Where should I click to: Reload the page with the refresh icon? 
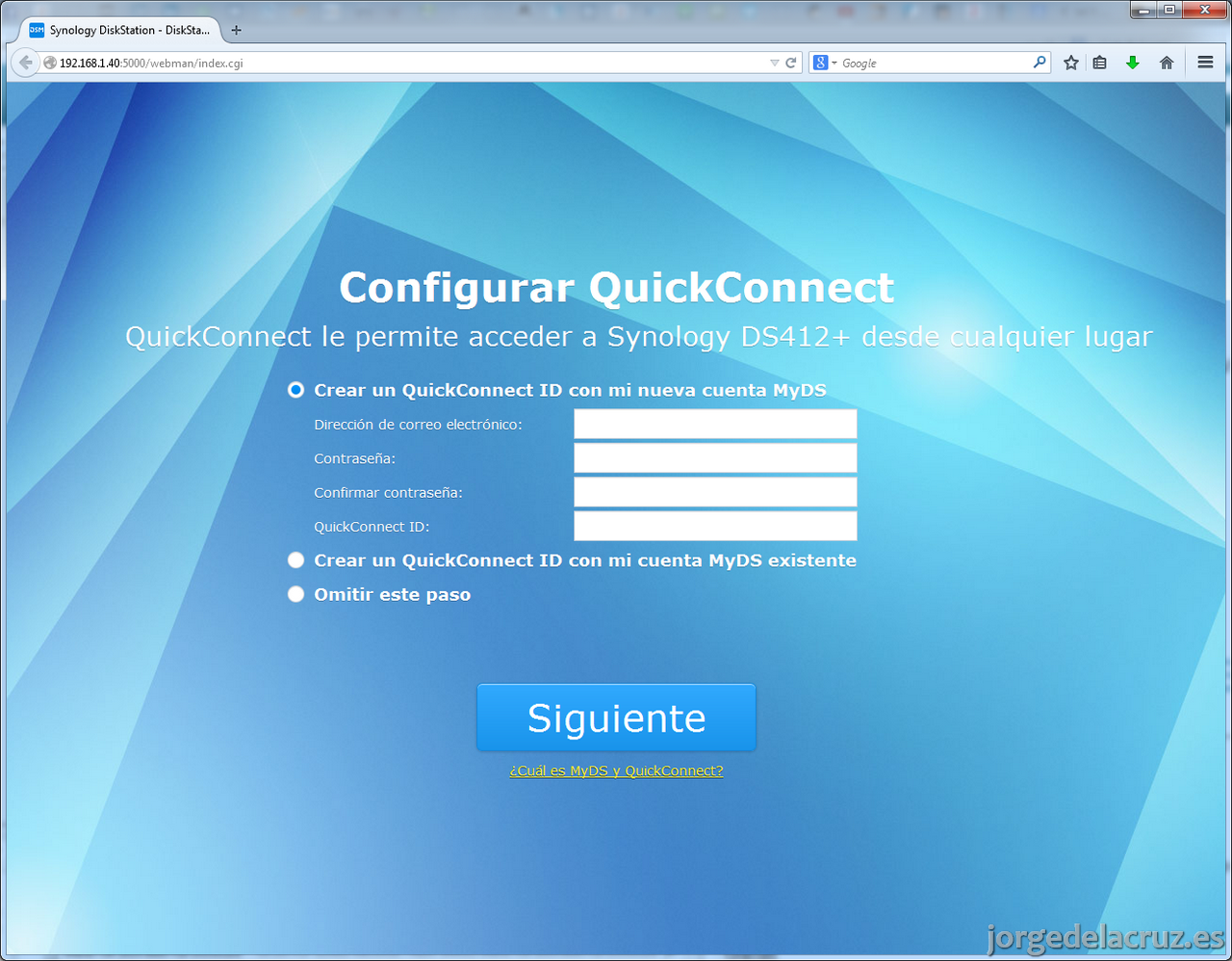tap(791, 63)
